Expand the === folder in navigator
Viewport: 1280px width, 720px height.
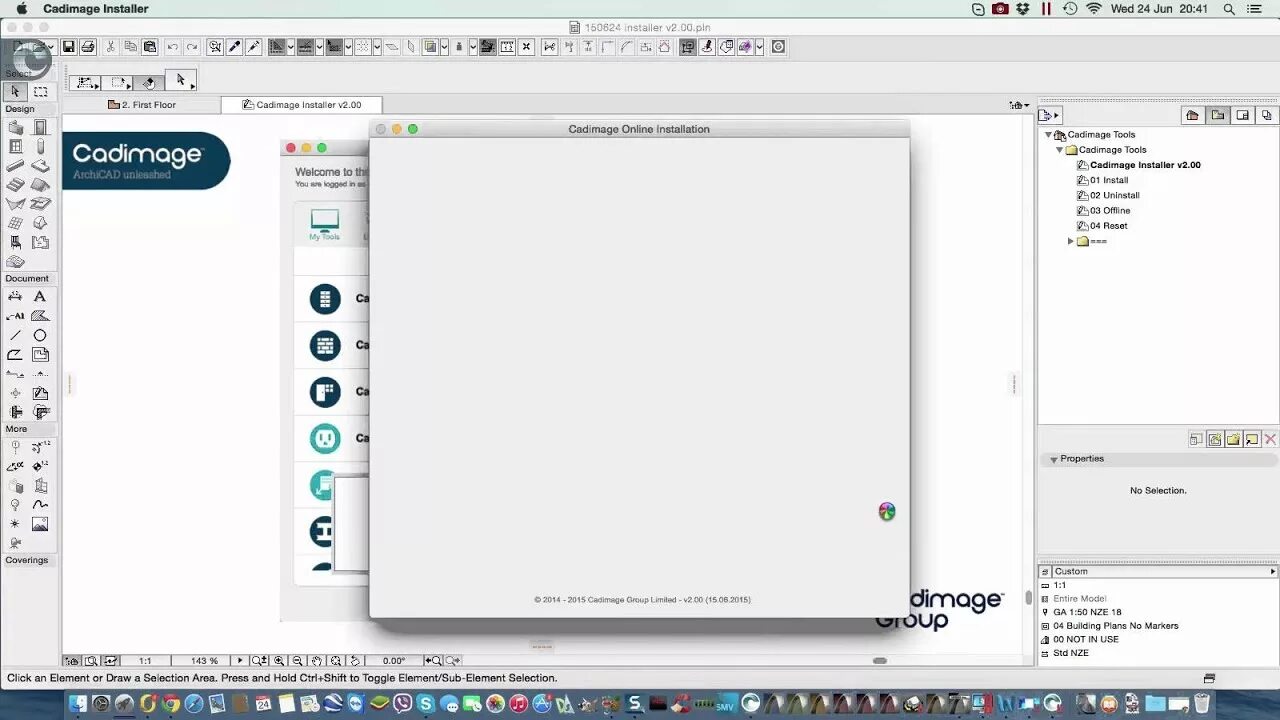(1070, 241)
